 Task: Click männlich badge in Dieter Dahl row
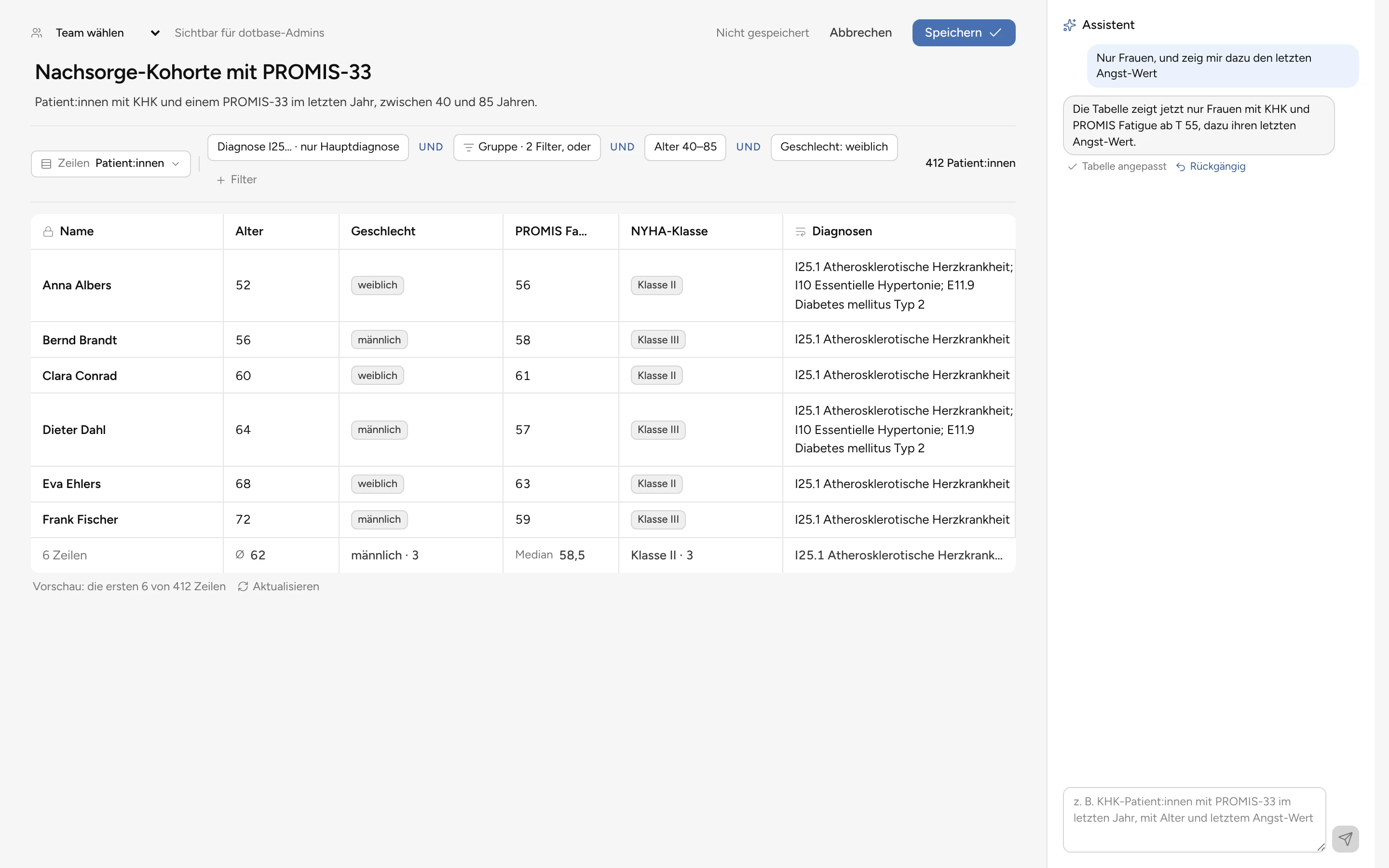(380, 430)
